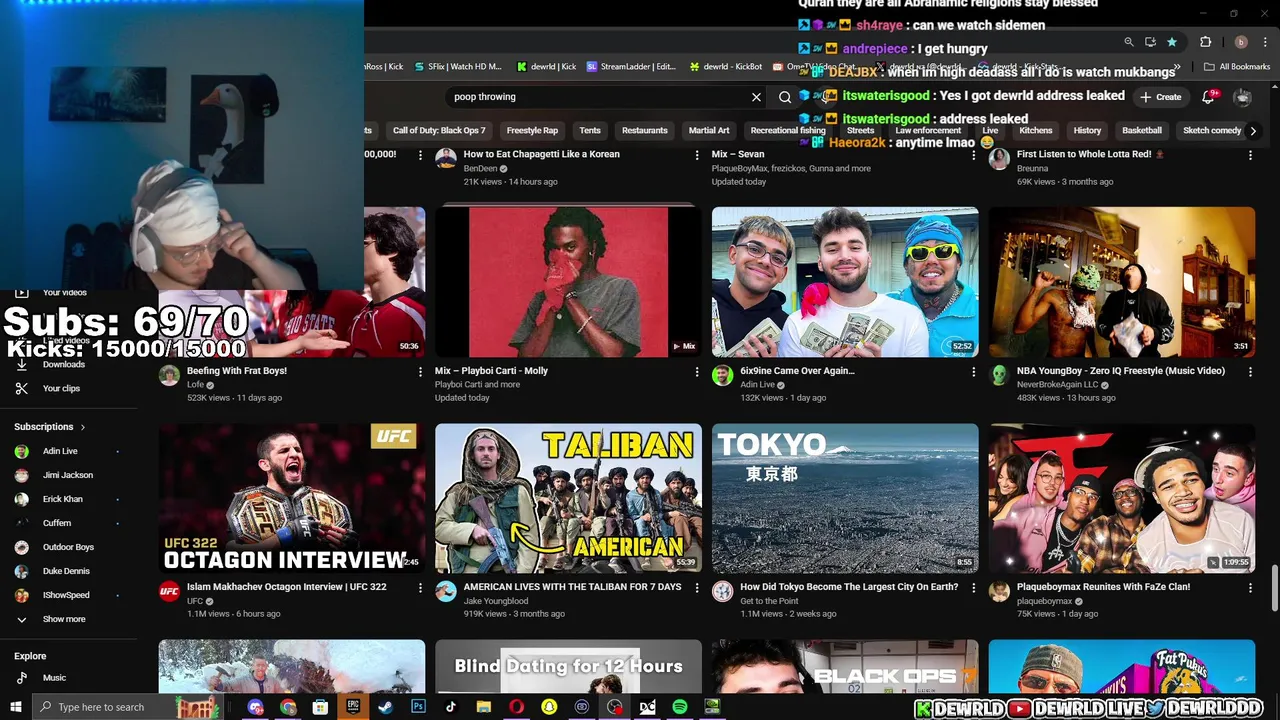Select the History topic chip
Viewport: 1280px width, 720px height.
click(1087, 131)
